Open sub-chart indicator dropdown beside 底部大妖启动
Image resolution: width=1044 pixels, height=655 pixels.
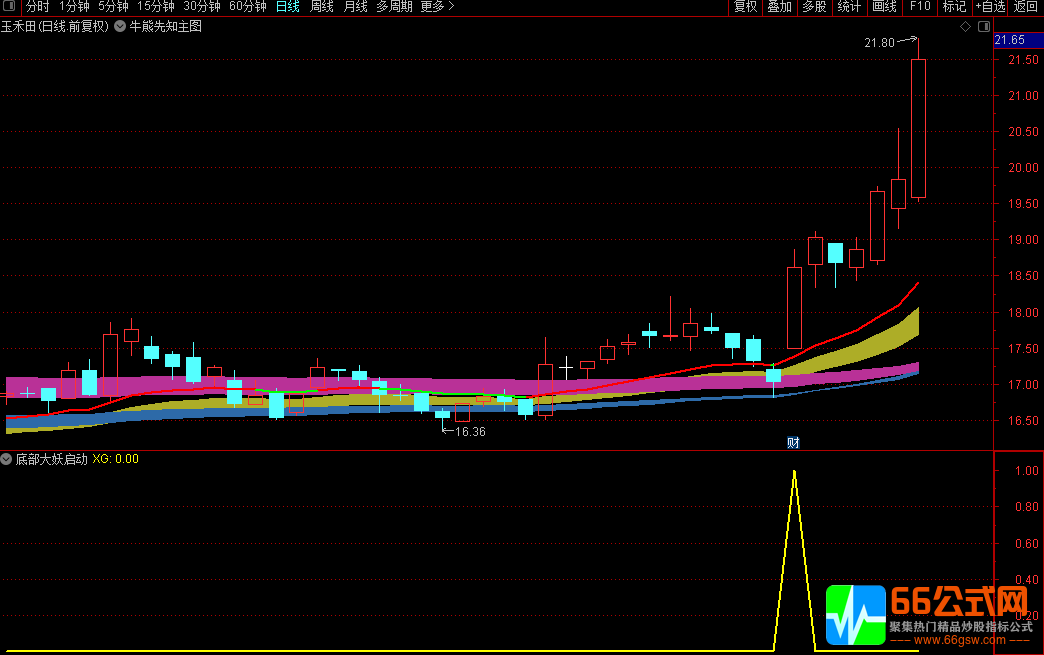point(6,459)
